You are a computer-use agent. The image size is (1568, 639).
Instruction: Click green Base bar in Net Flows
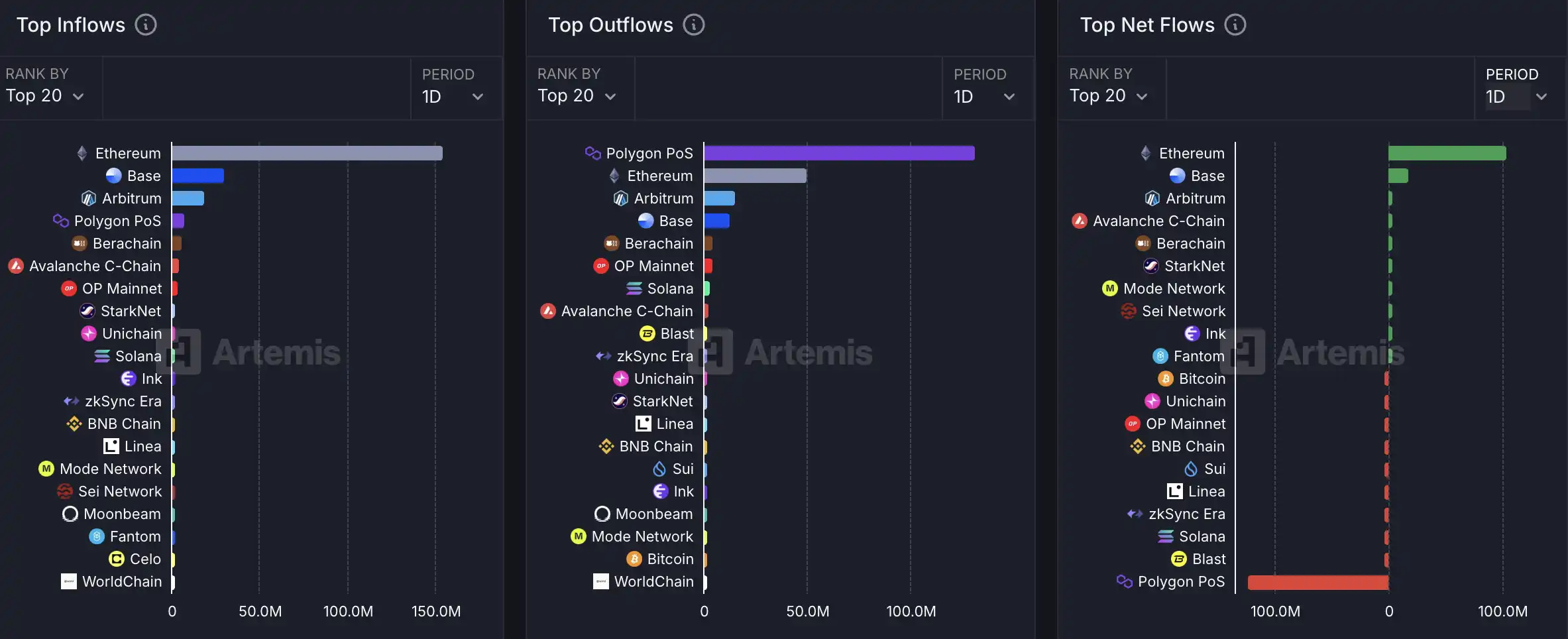pos(1398,176)
